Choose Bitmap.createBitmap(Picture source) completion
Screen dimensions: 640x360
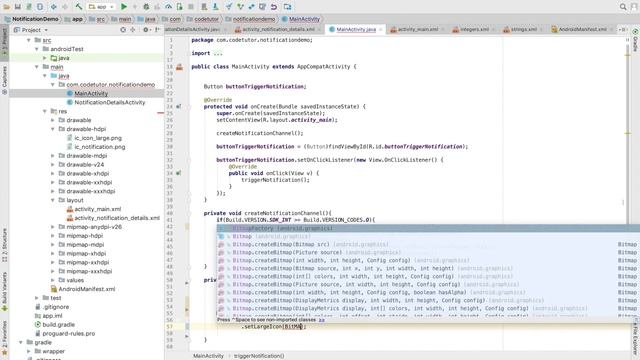coord(428,252)
